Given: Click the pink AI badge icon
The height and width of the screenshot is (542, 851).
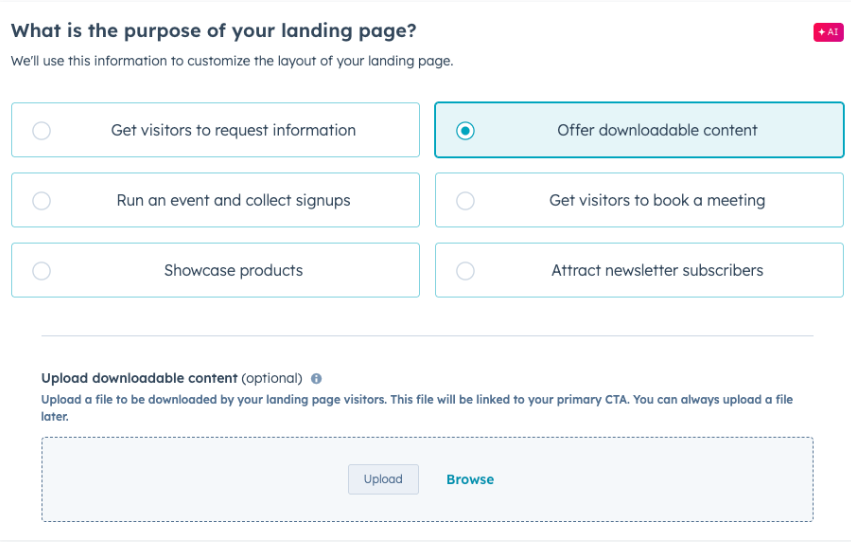Looking at the screenshot, I should coord(828,32).
